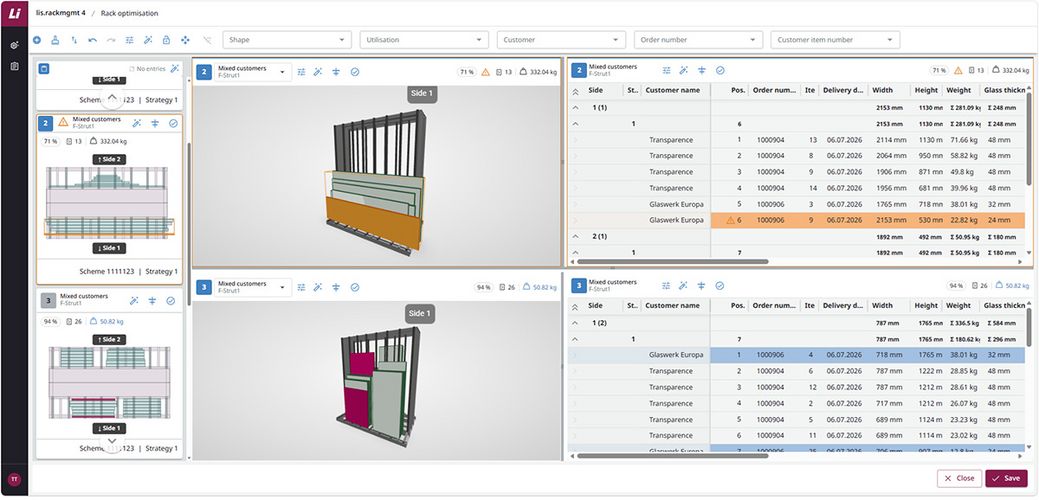Toggle the checkmark circle on rack 2 card

pos(174,123)
